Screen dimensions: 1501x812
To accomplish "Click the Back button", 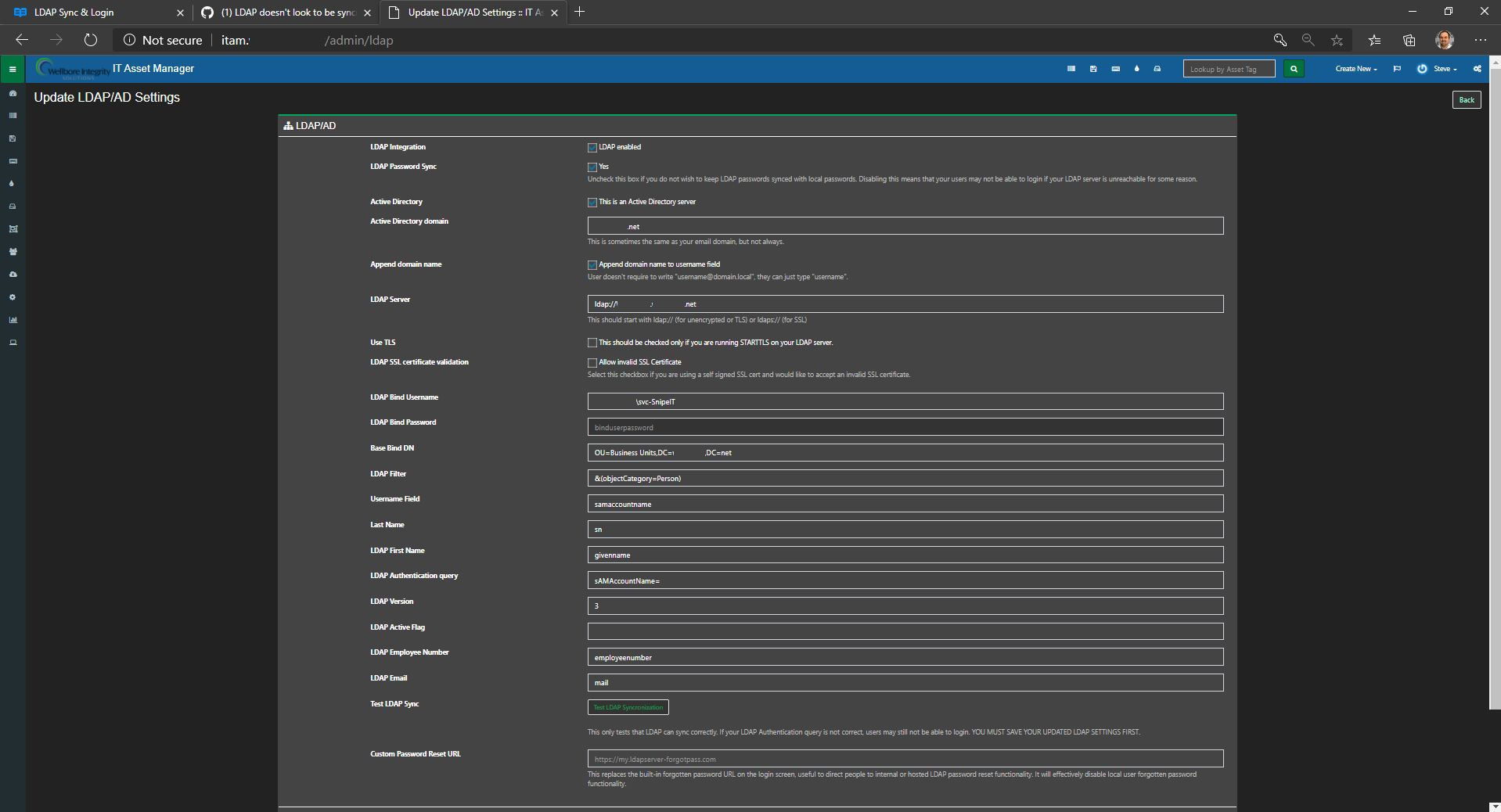I will (x=1467, y=99).
